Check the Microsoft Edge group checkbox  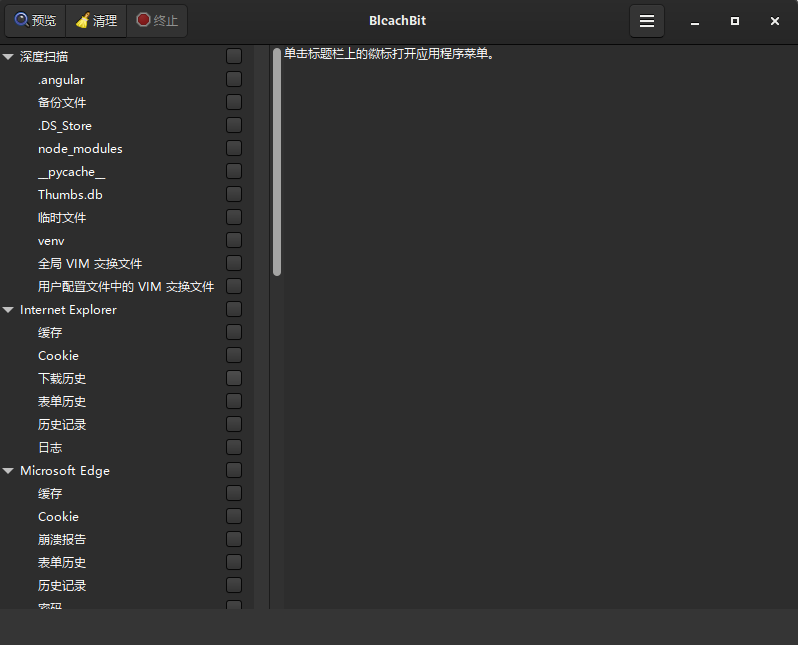[x=234, y=470]
